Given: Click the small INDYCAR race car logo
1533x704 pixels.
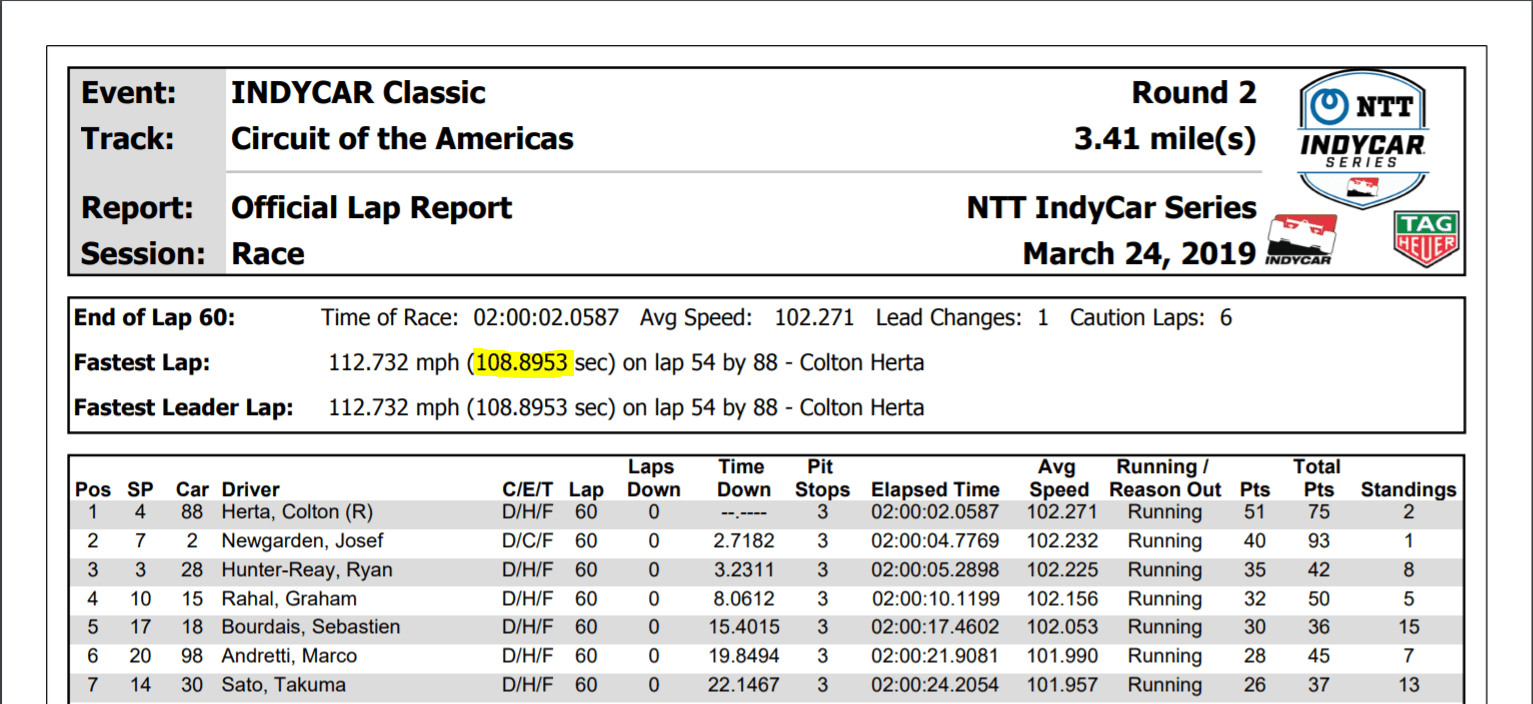Looking at the screenshot, I should coord(1299,240).
